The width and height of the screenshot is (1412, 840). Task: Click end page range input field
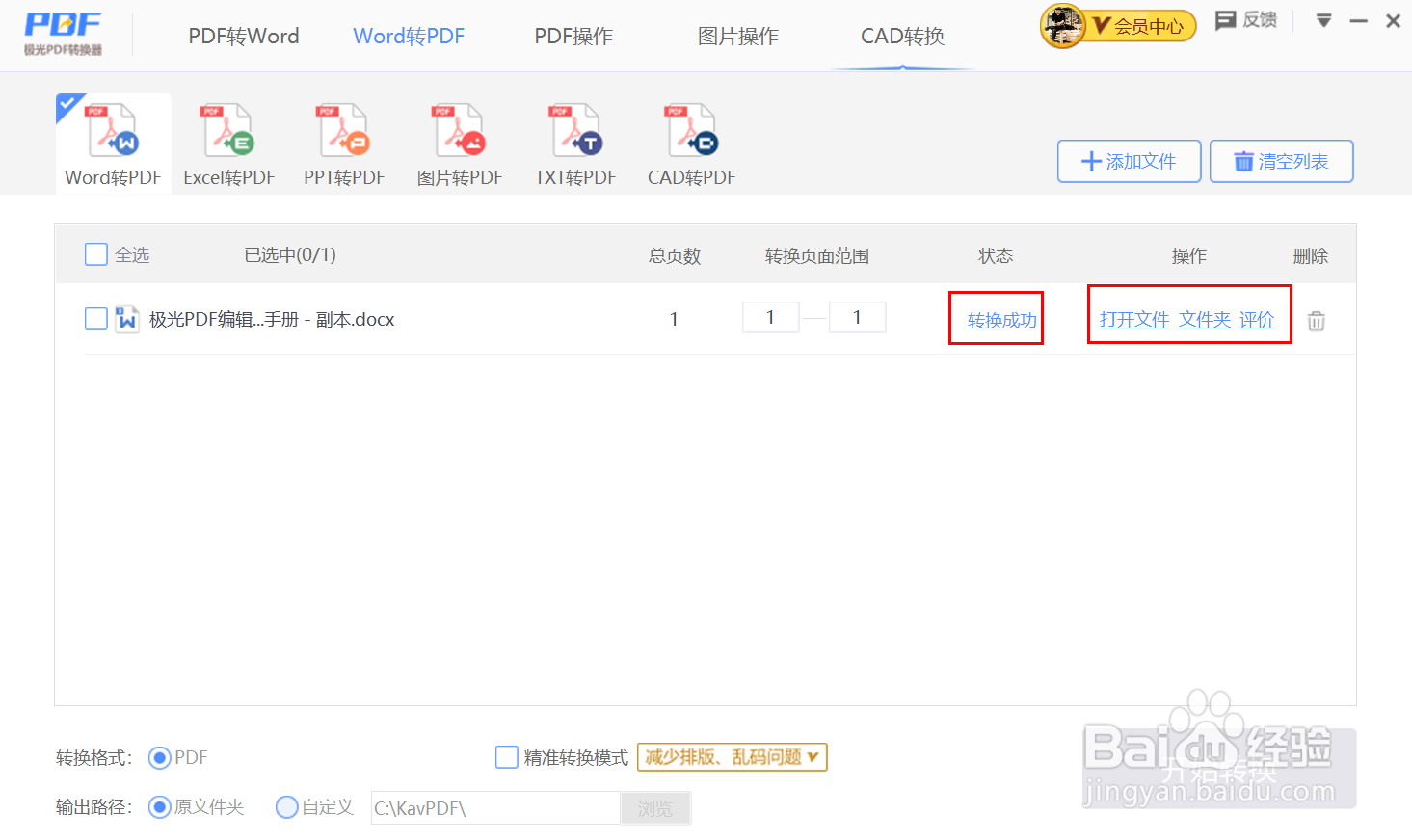tap(857, 317)
